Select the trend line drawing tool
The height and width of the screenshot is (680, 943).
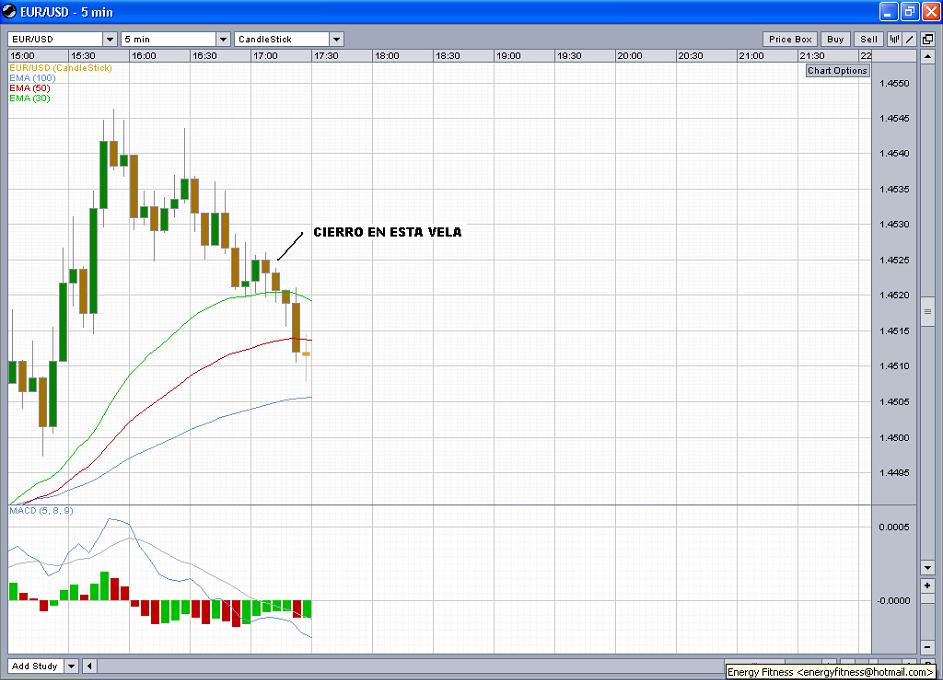(911, 39)
